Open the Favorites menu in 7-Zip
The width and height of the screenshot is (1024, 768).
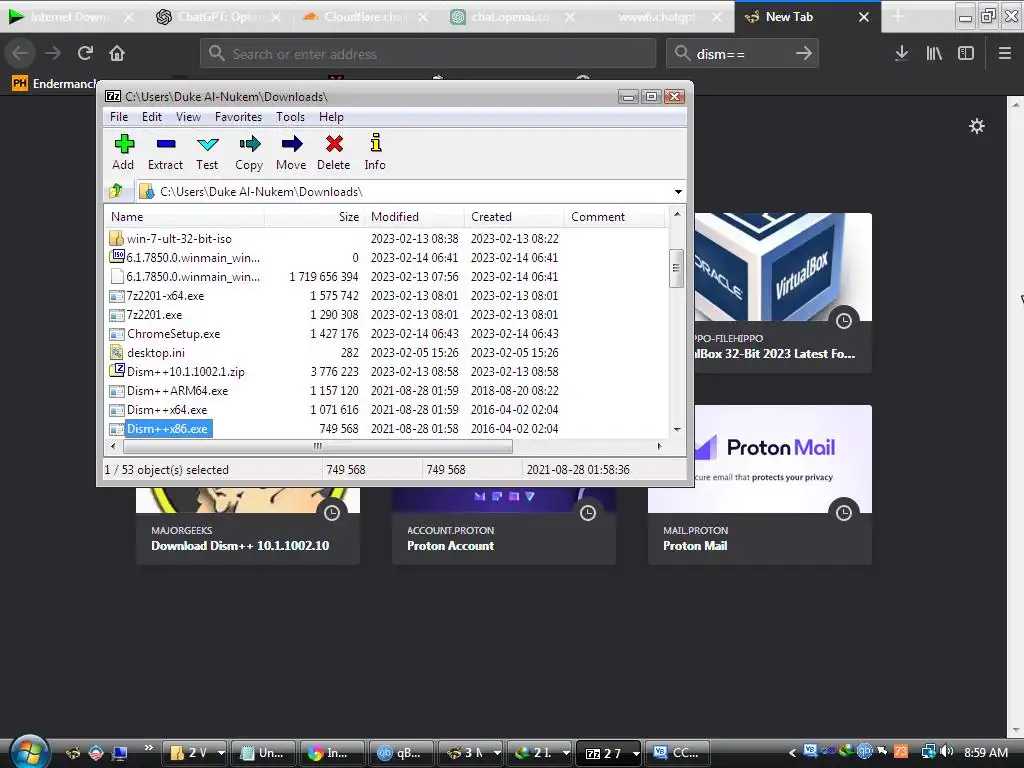pyautogui.click(x=238, y=117)
